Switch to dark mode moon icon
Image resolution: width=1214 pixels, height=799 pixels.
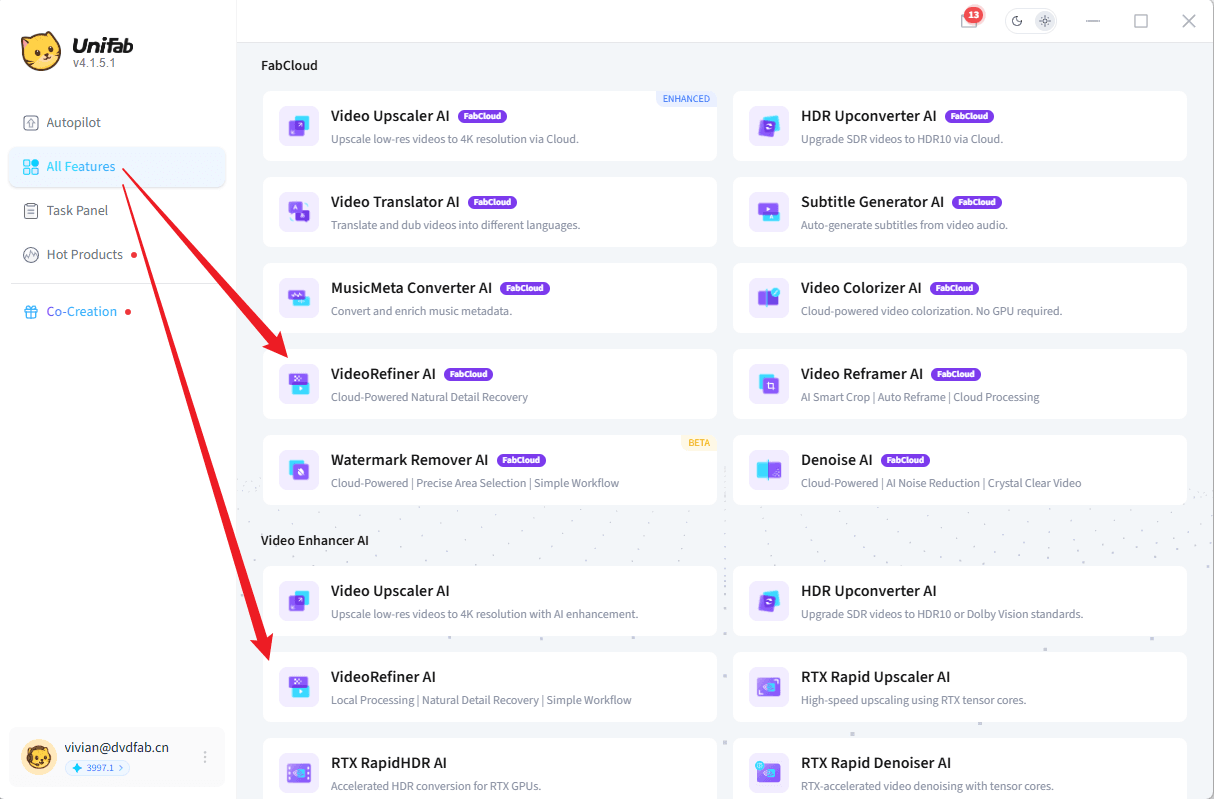click(1018, 21)
